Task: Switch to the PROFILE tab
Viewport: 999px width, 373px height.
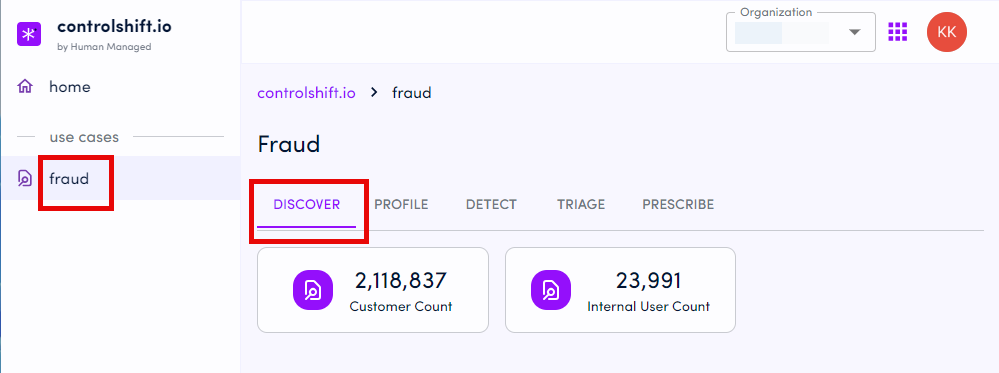Action: pyautogui.click(x=401, y=205)
